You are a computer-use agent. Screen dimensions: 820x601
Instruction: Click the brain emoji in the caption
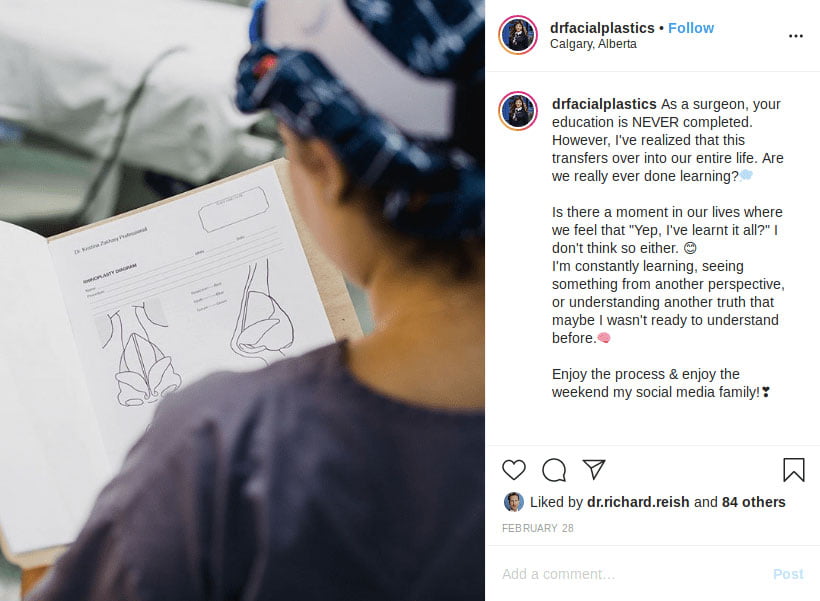[x=603, y=338]
